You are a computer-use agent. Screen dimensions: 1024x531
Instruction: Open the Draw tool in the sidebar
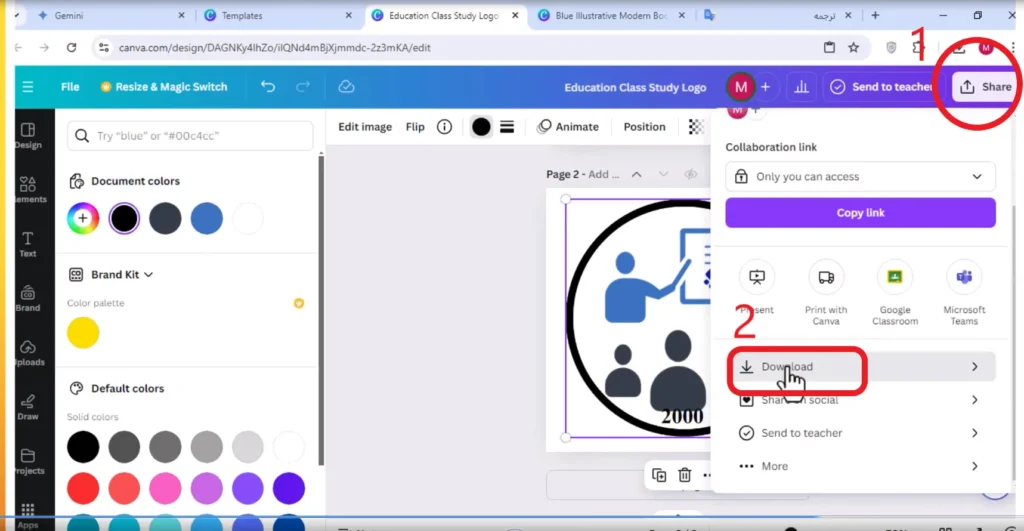coord(27,407)
